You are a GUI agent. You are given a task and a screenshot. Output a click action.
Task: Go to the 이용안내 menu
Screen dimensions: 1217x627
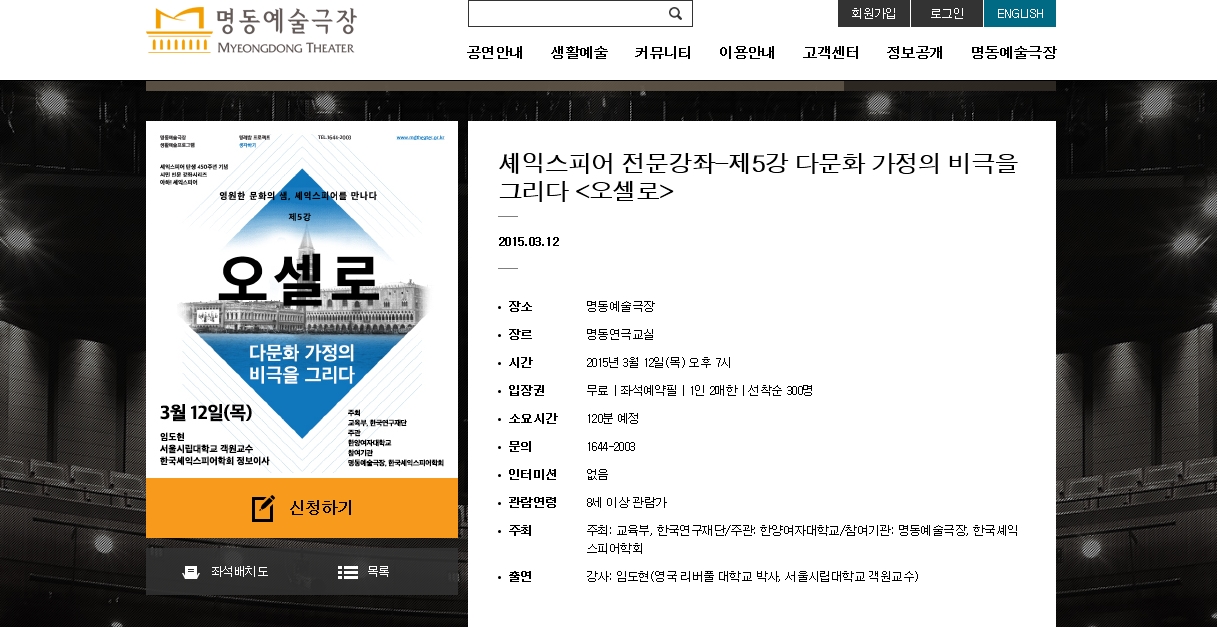747,53
